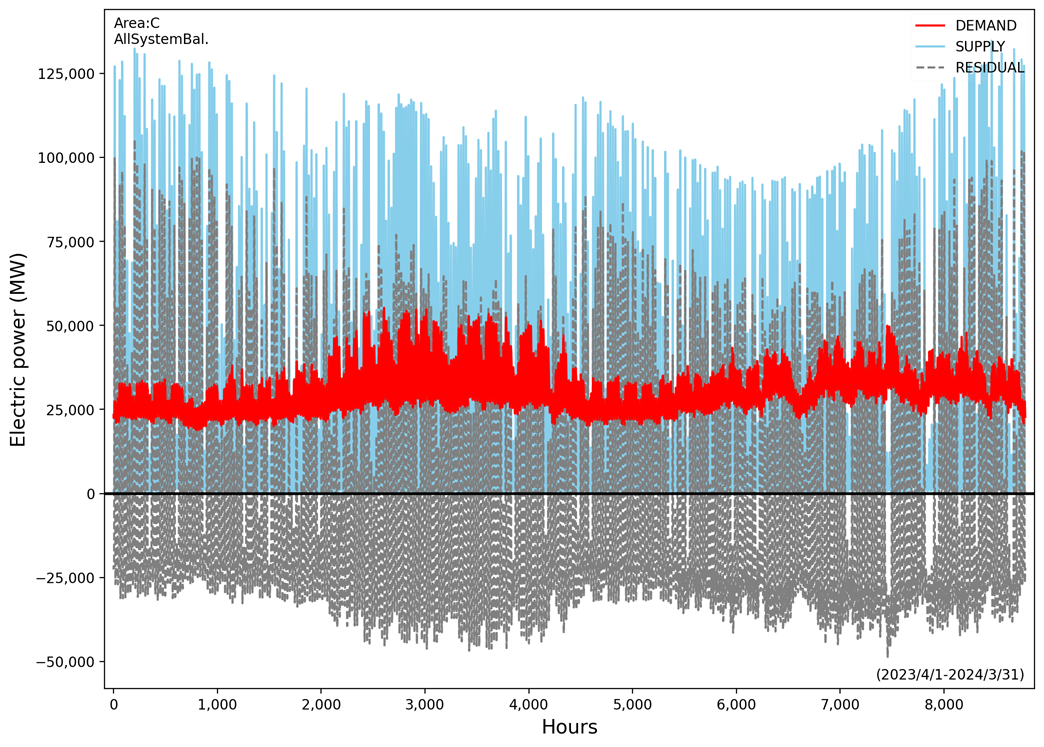Click the 0 tick label on y-axis
Image resolution: width=1044 pixels, height=747 pixels.
click(90, 494)
